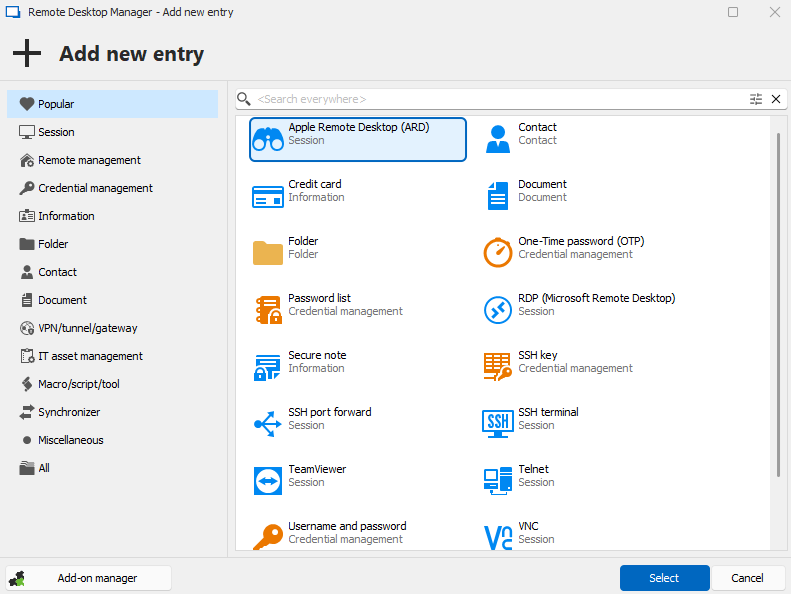The height and width of the screenshot is (594, 791).
Task: Show the Credential management category
Action: [112, 188]
